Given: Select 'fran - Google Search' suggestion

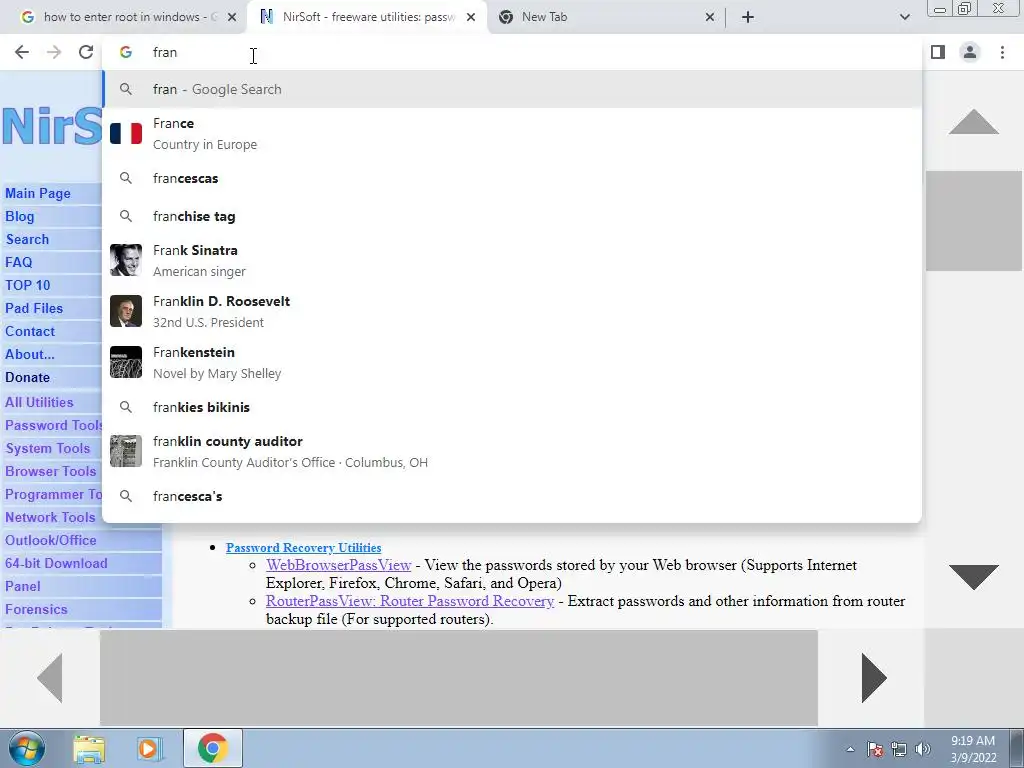Looking at the screenshot, I should point(512,89).
